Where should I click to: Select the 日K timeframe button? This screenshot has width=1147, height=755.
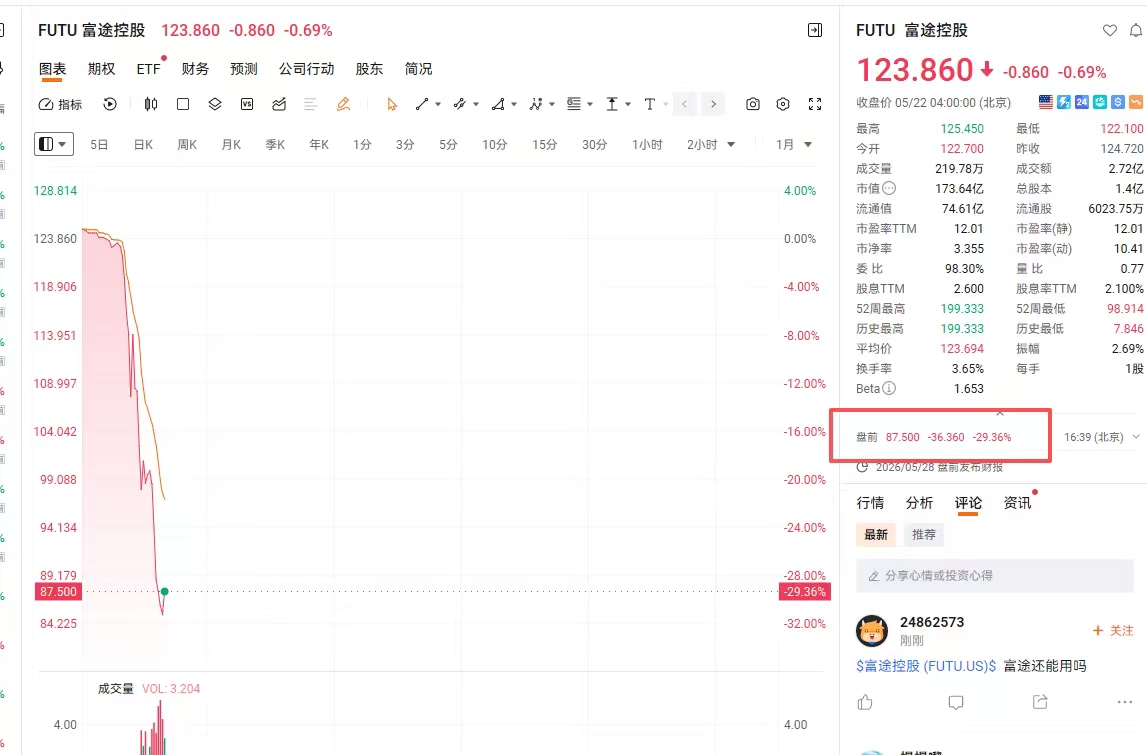tap(143, 145)
